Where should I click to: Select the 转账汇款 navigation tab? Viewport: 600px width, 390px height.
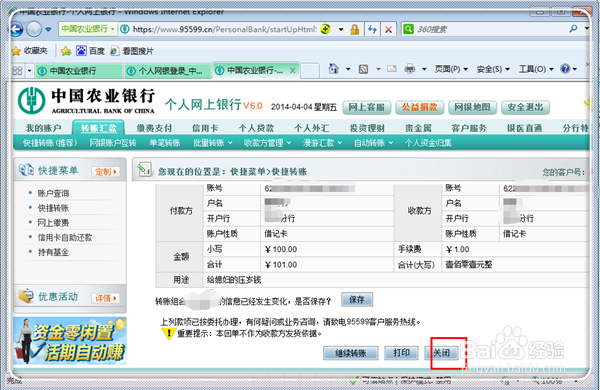coord(98,128)
